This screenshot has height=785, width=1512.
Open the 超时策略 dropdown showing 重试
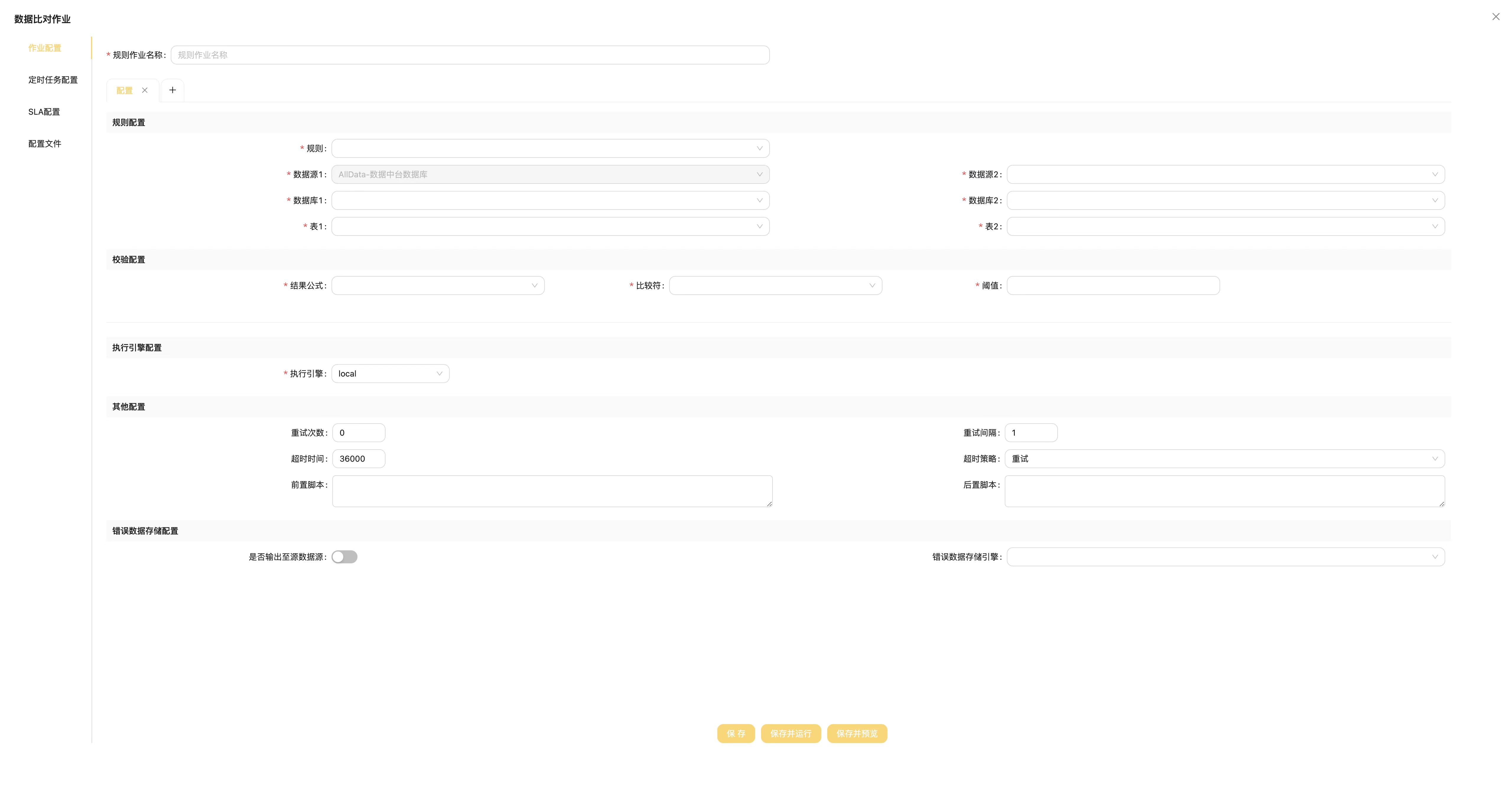[1224, 459]
